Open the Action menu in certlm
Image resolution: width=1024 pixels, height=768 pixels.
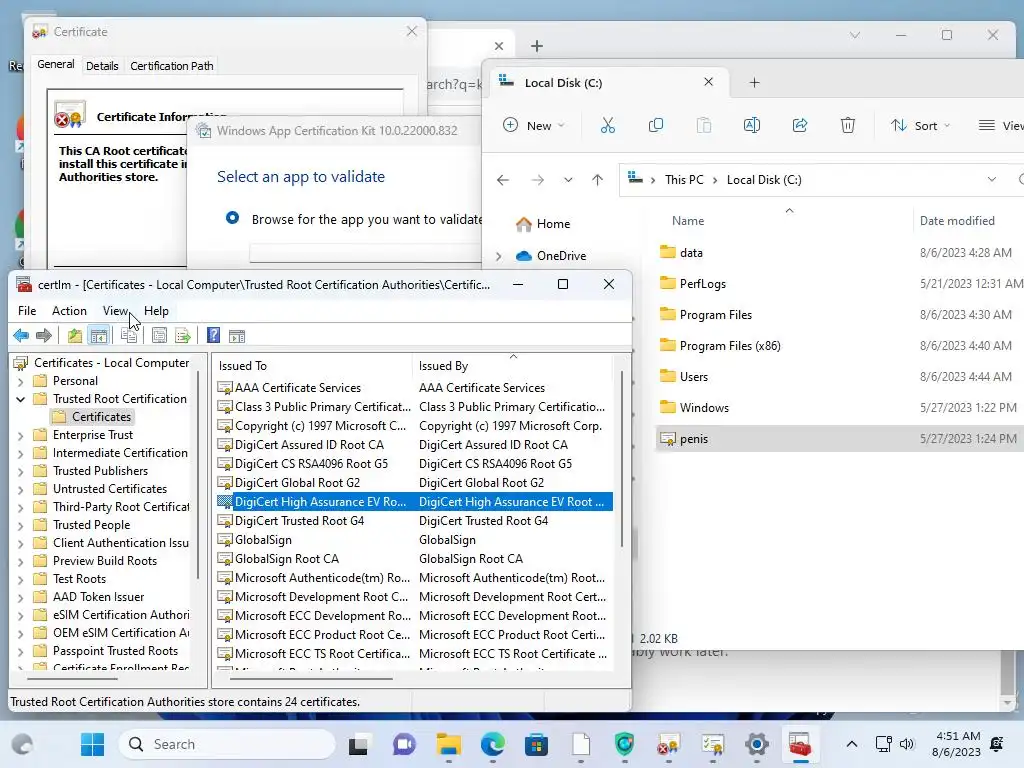point(69,311)
